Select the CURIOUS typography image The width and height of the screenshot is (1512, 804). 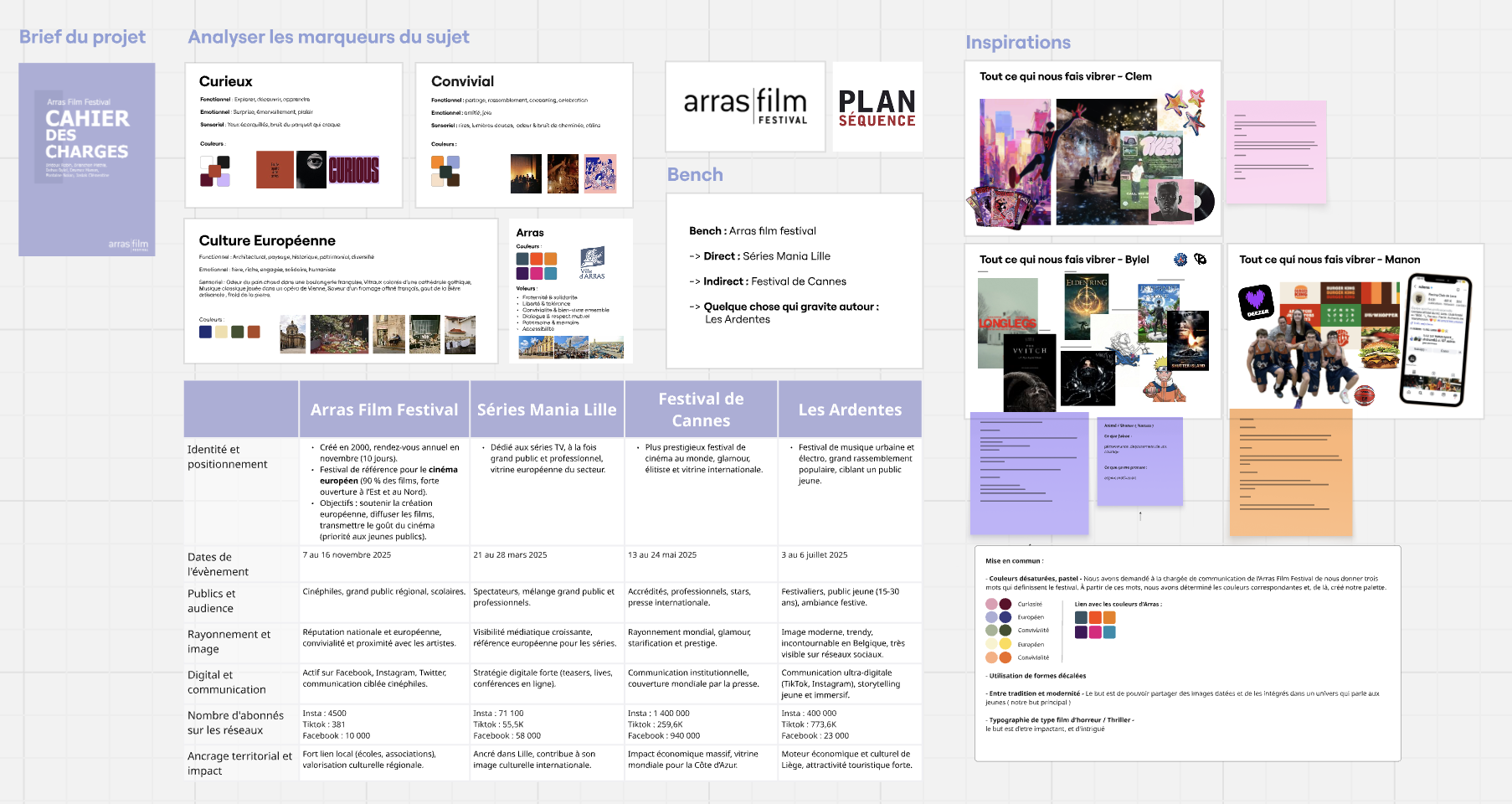click(354, 170)
